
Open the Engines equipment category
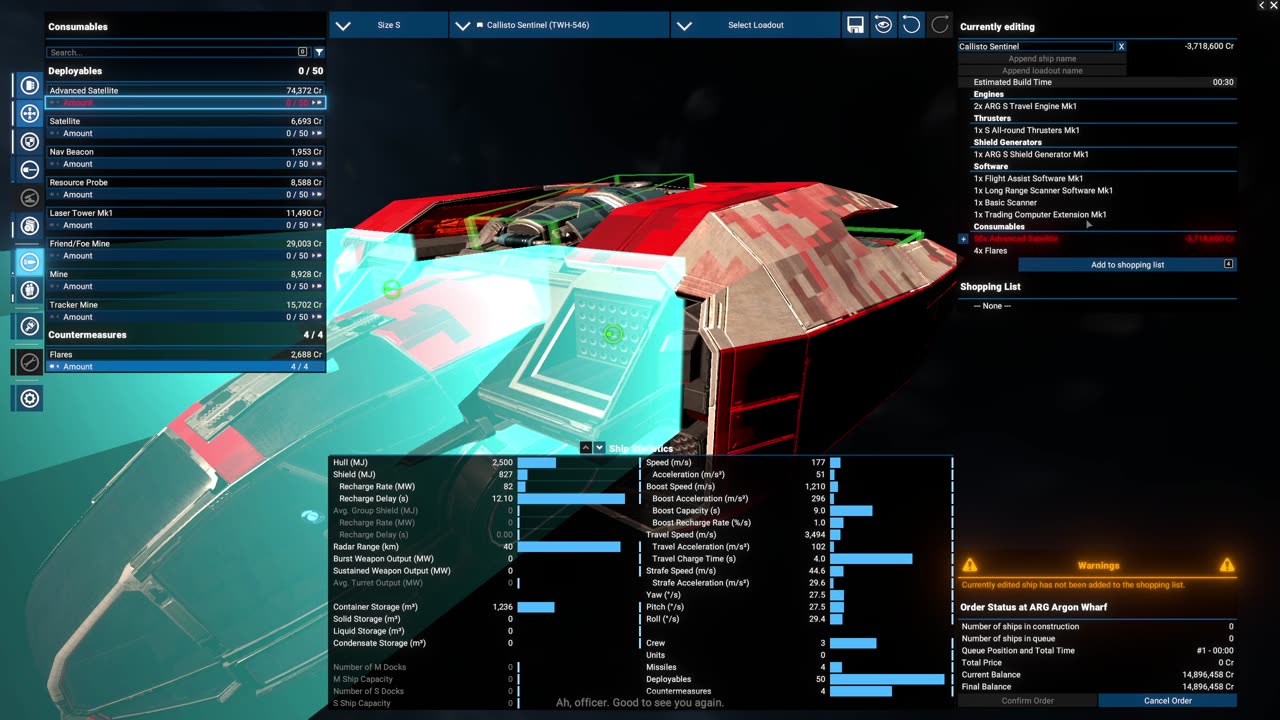[30, 85]
